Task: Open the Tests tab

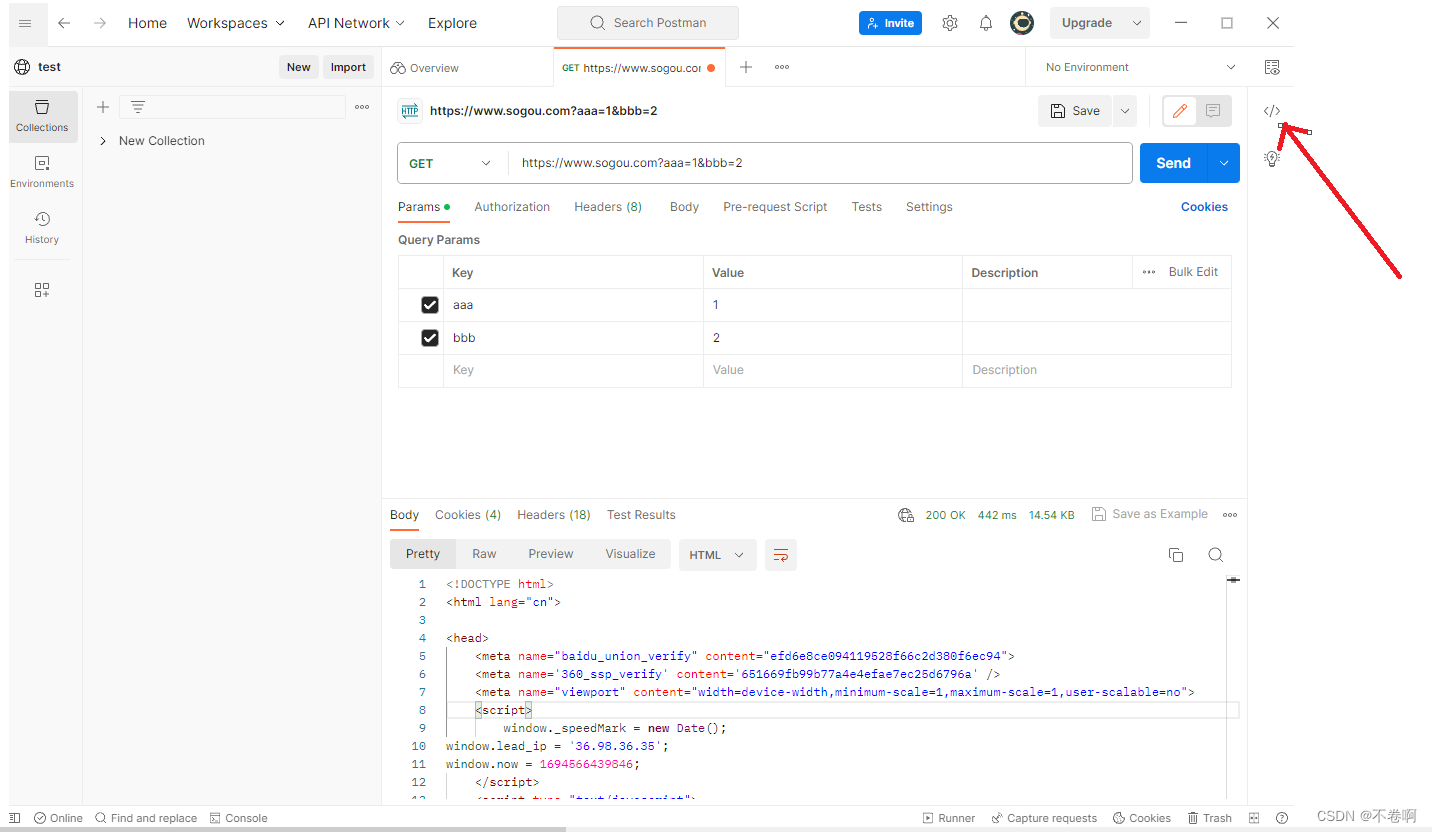Action: coord(867,207)
